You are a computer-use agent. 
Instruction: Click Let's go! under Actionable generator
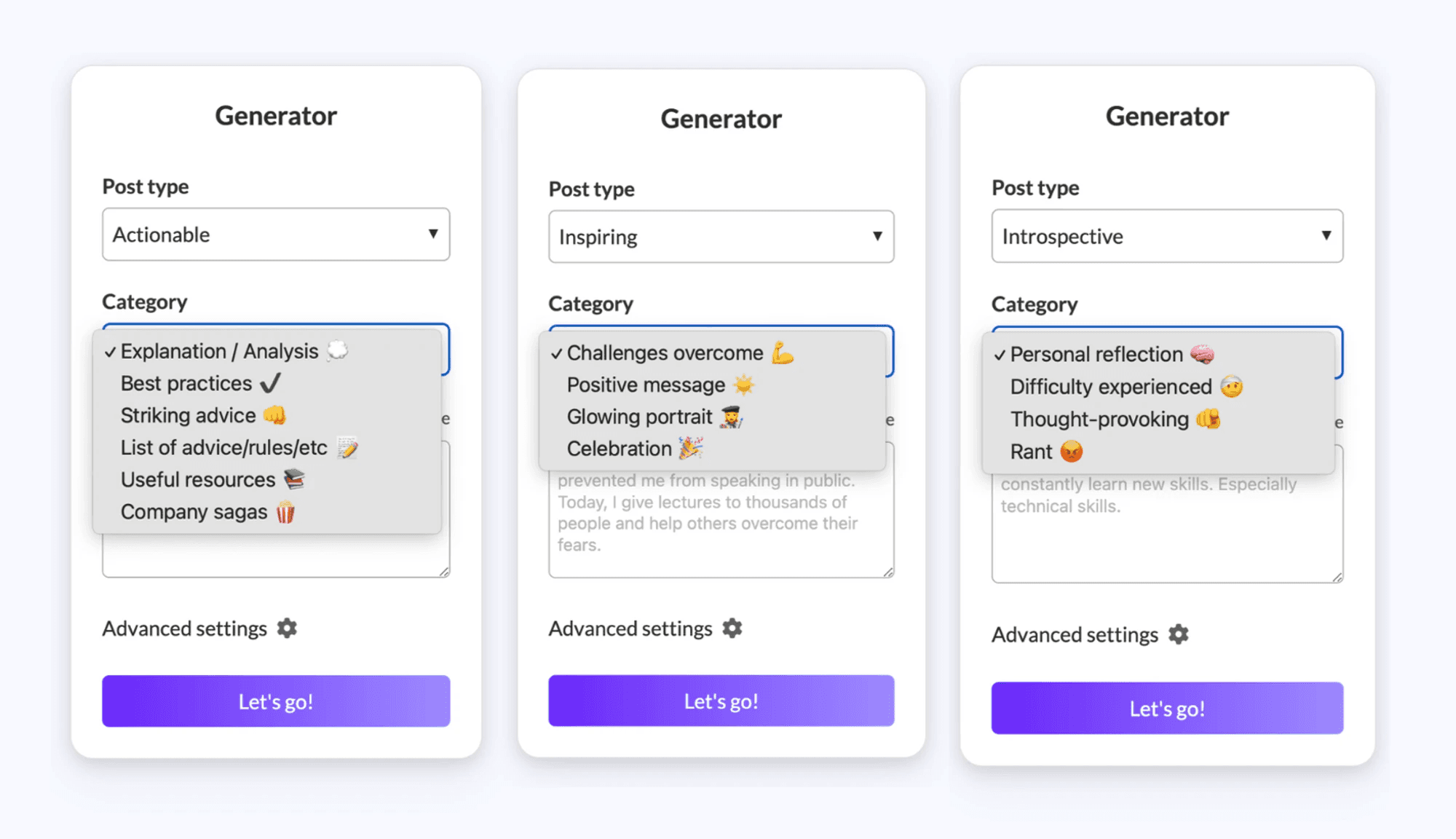tap(276, 701)
